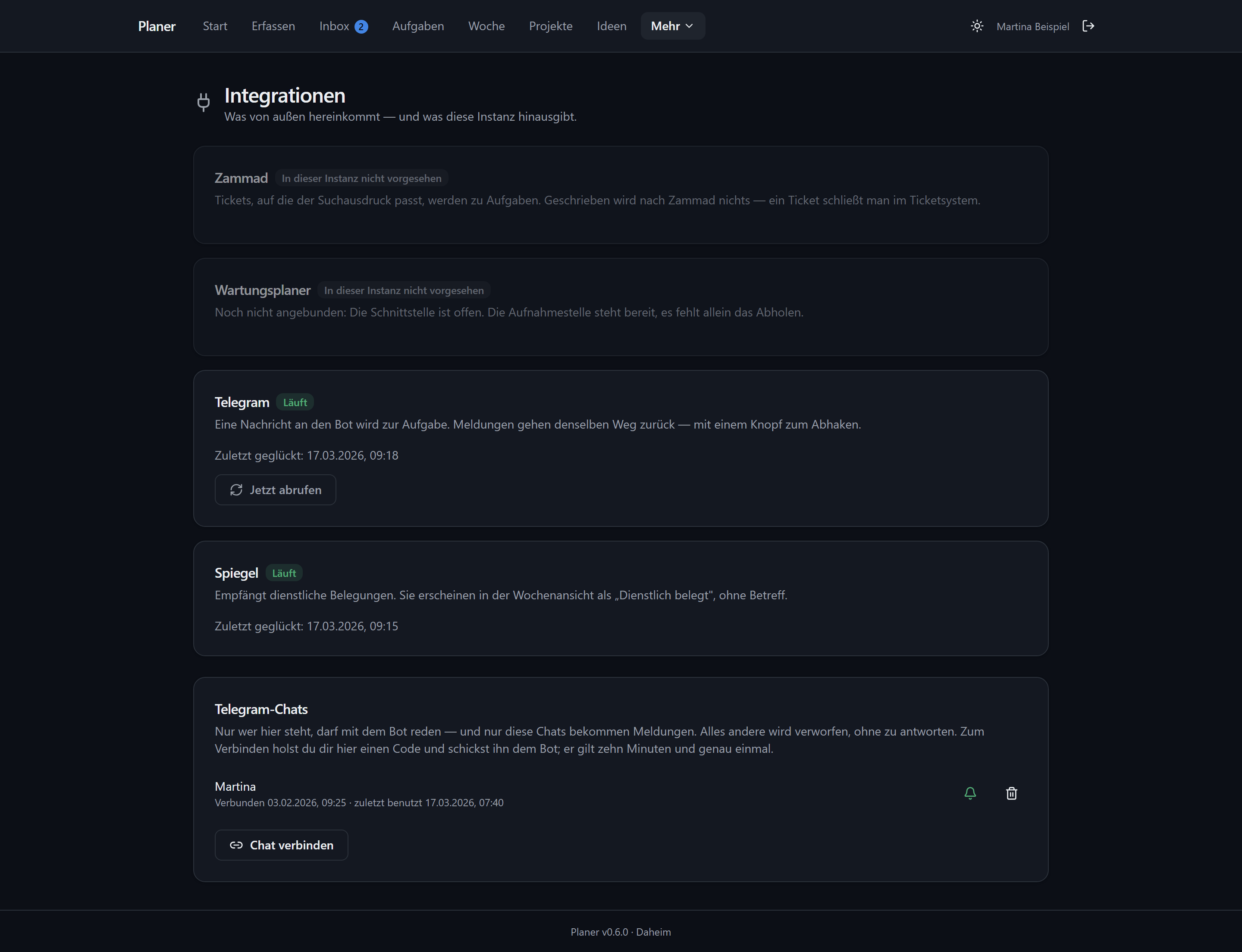Screen dimensions: 1242x952
Task: Navigate to Ideen
Action: click(x=612, y=26)
